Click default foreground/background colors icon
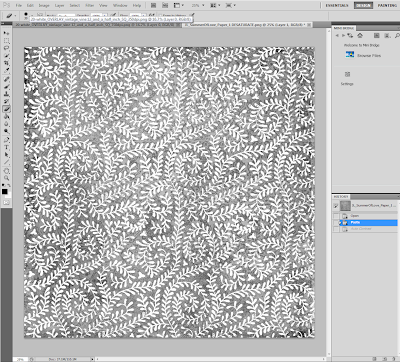The image size is (400, 362). (4, 185)
